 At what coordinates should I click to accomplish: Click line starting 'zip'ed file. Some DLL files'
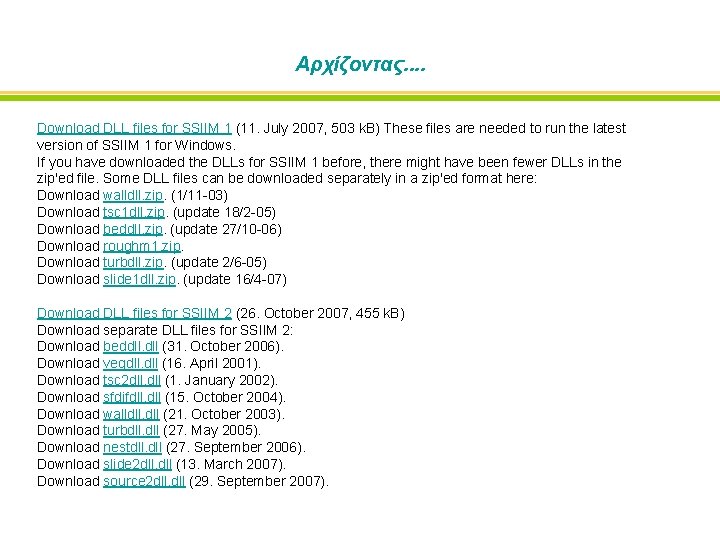coord(287,179)
